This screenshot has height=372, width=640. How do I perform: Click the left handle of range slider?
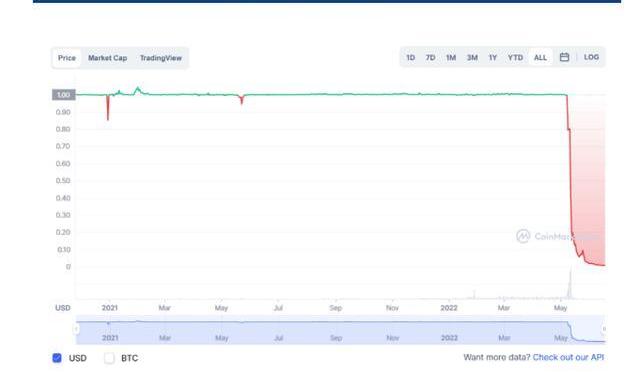[x=76, y=329]
